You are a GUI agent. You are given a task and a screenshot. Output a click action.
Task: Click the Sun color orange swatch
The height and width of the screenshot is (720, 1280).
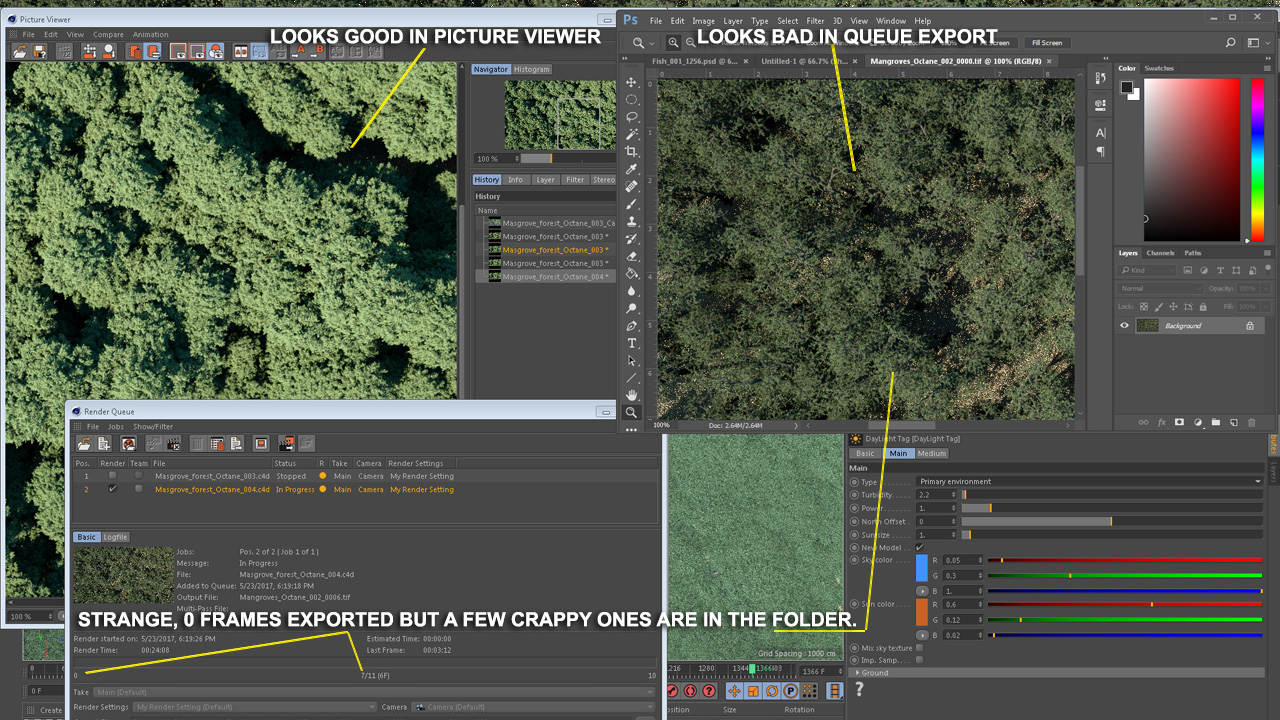[922, 612]
